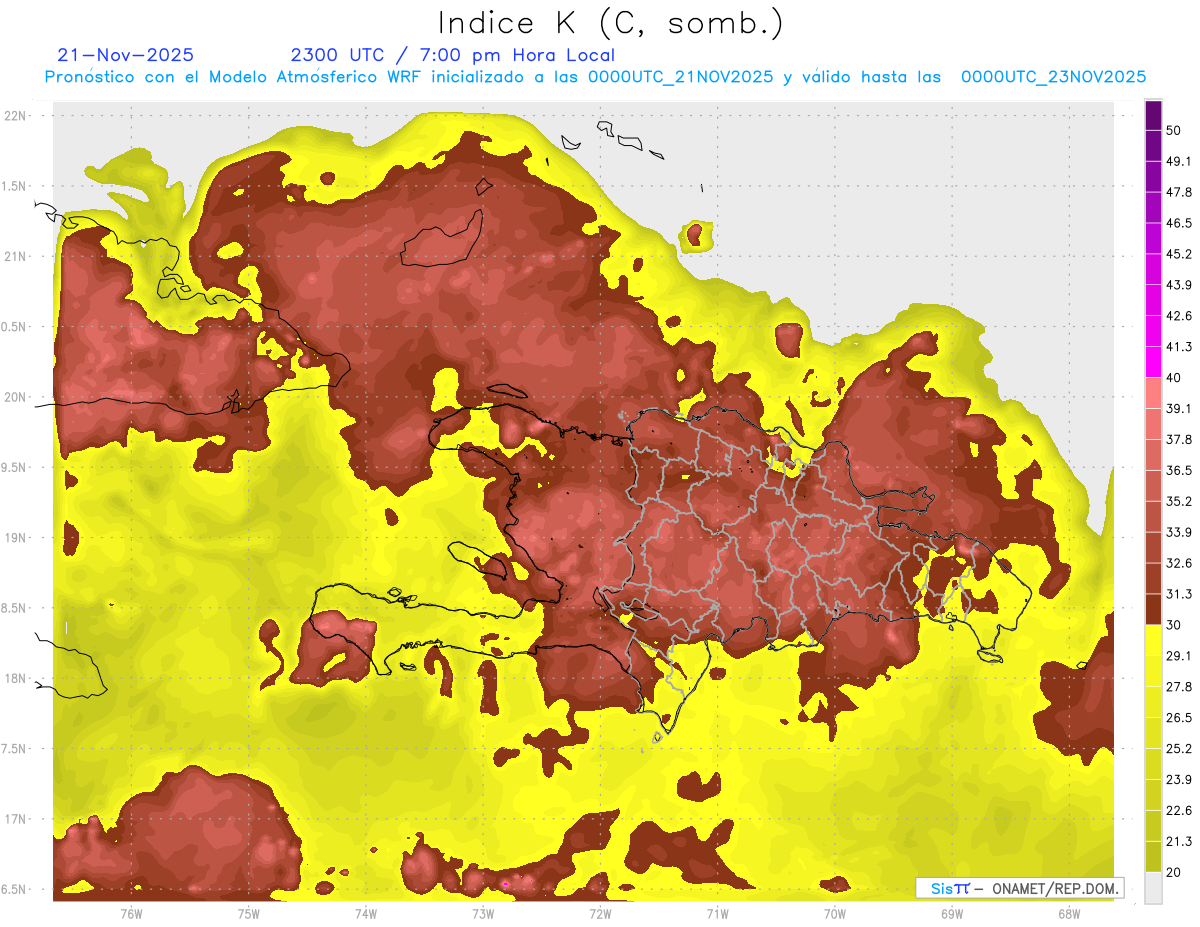This screenshot has height=927, width=1200.
Task: Click the "73W" longitude axis label
Action: click(483, 914)
